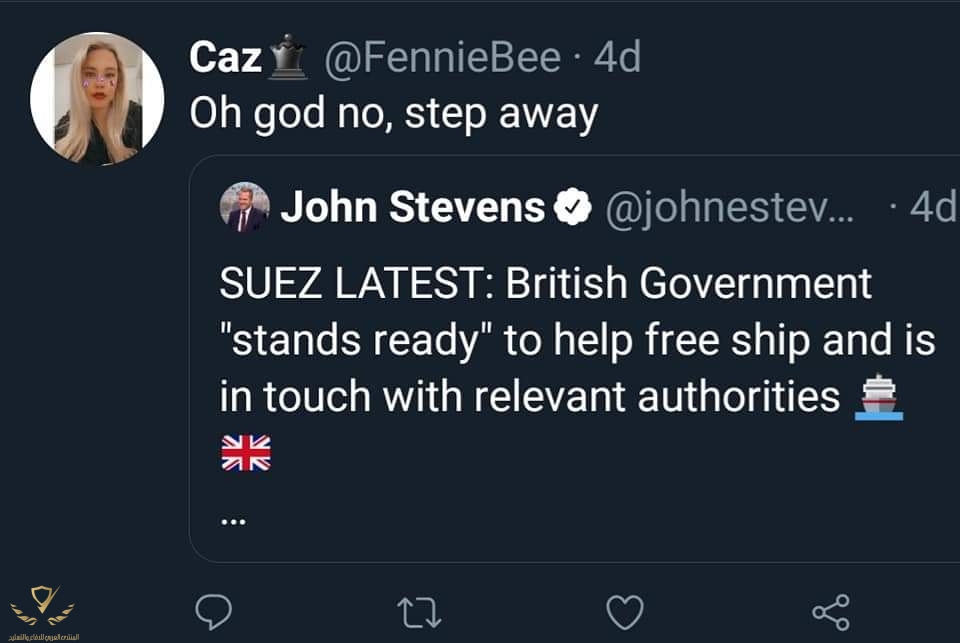This screenshot has height=643, width=960.
Task: Click the ship emoji in quoted tweet
Action: coord(881,396)
